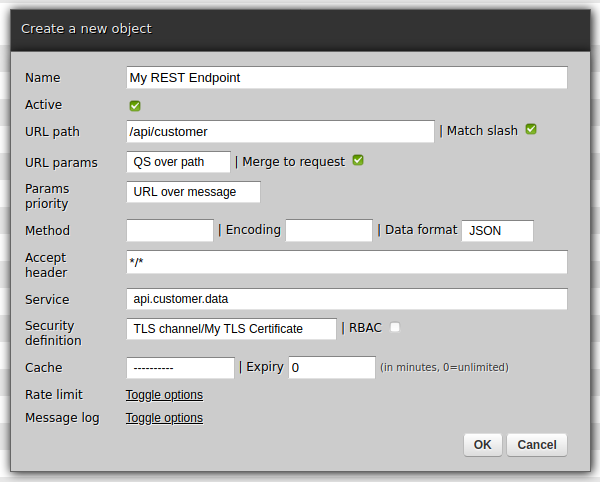Click the Method input box
Image resolution: width=600 pixels, height=482 pixels.
click(x=170, y=231)
